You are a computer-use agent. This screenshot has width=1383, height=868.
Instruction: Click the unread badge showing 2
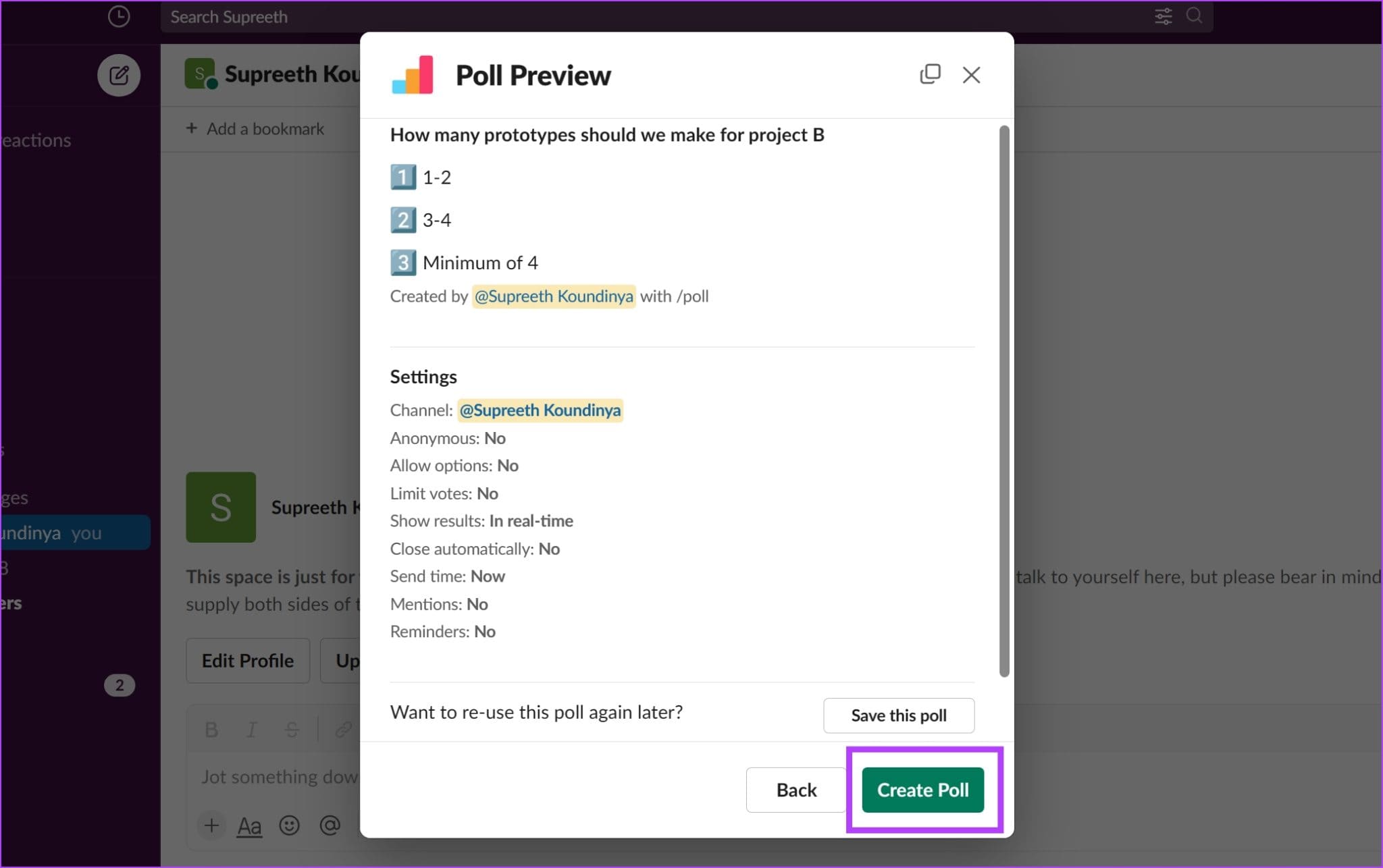(x=120, y=685)
